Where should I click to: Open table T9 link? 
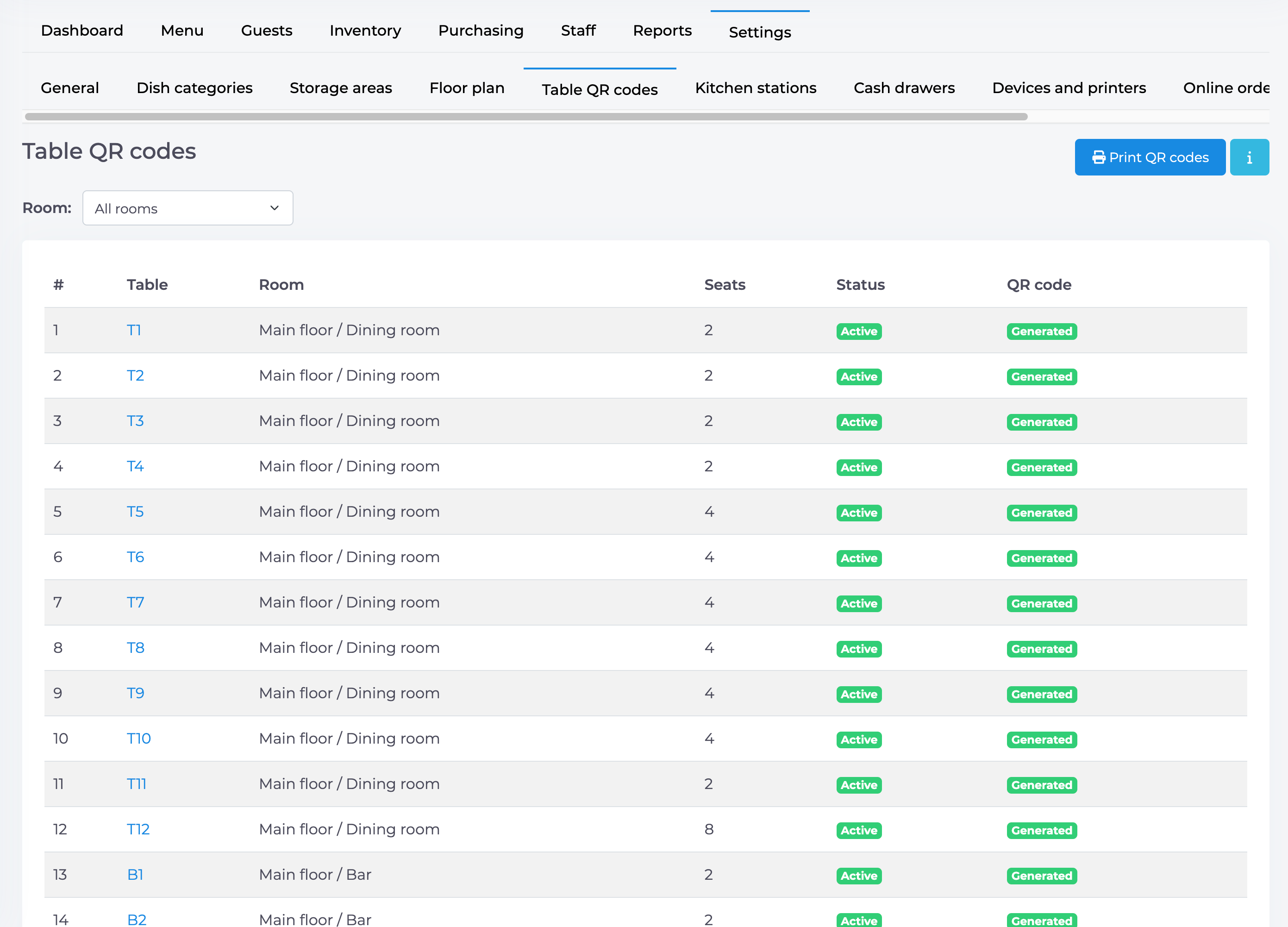[x=135, y=694]
